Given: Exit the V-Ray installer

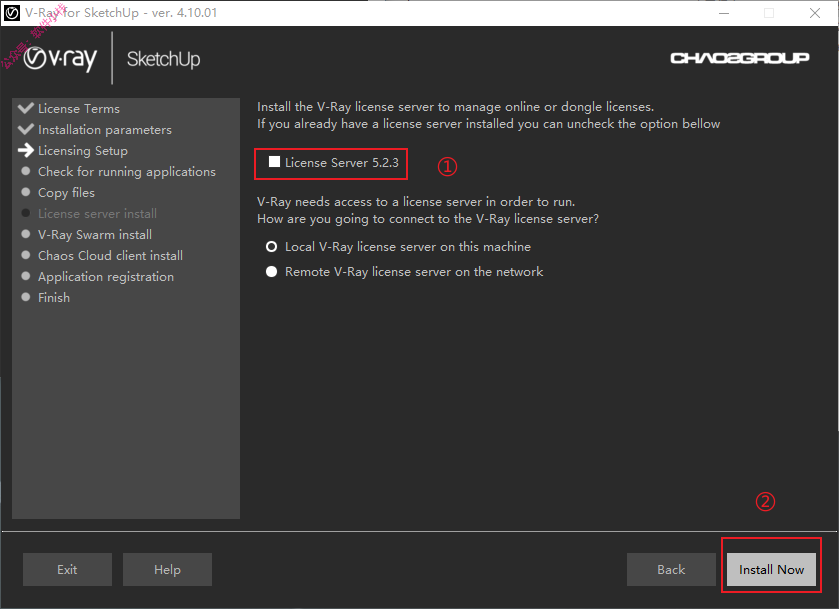Looking at the screenshot, I should (x=67, y=569).
